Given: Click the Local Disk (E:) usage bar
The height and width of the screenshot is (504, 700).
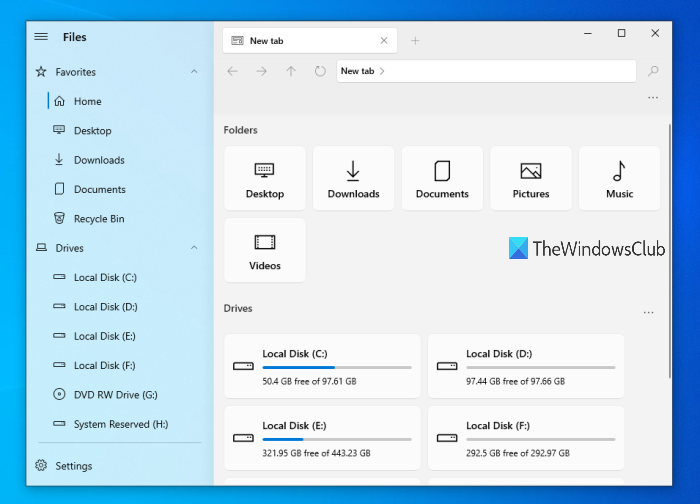Looking at the screenshot, I should coord(336,439).
